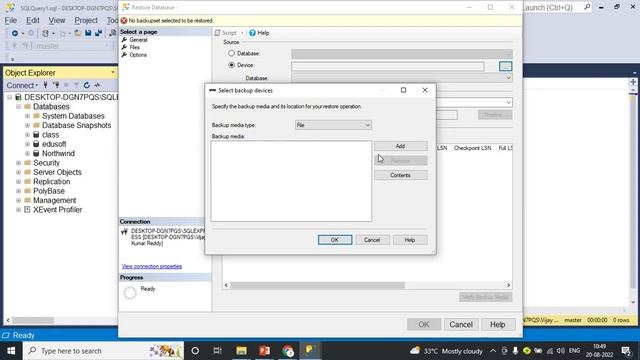
Task: Open SSMS icon on taskbar
Action: coord(310,351)
